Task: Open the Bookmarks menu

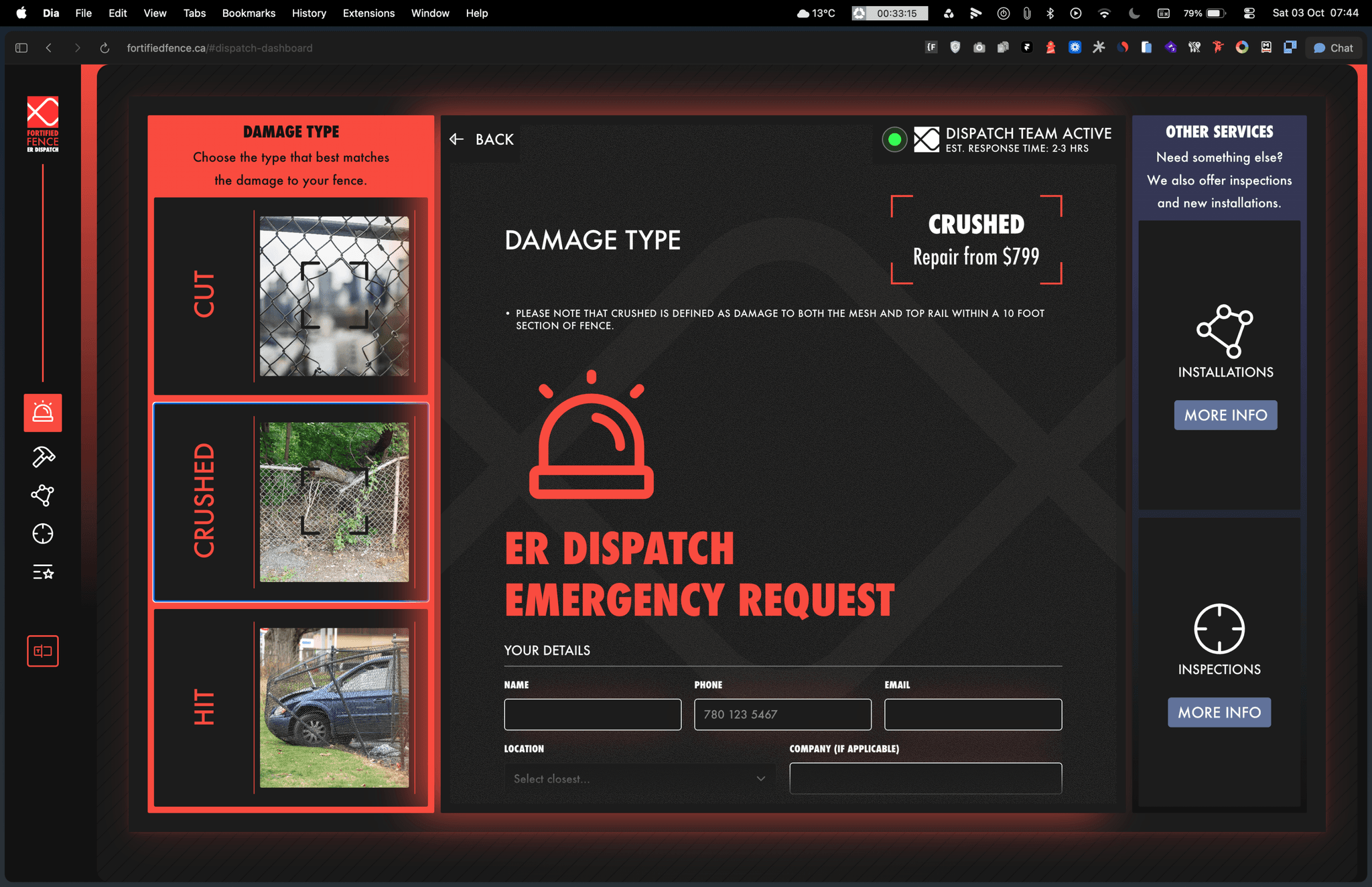Action: [249, 13]
